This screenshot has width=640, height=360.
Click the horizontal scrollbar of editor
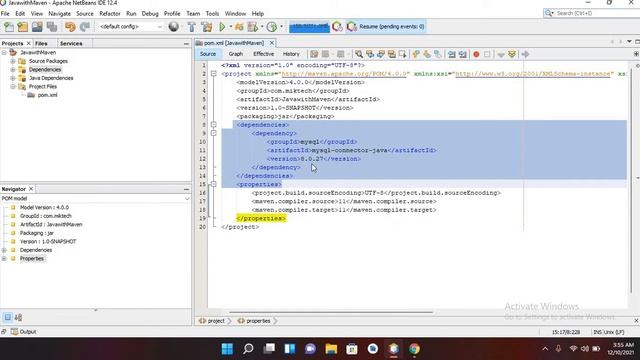click(331, 313)
